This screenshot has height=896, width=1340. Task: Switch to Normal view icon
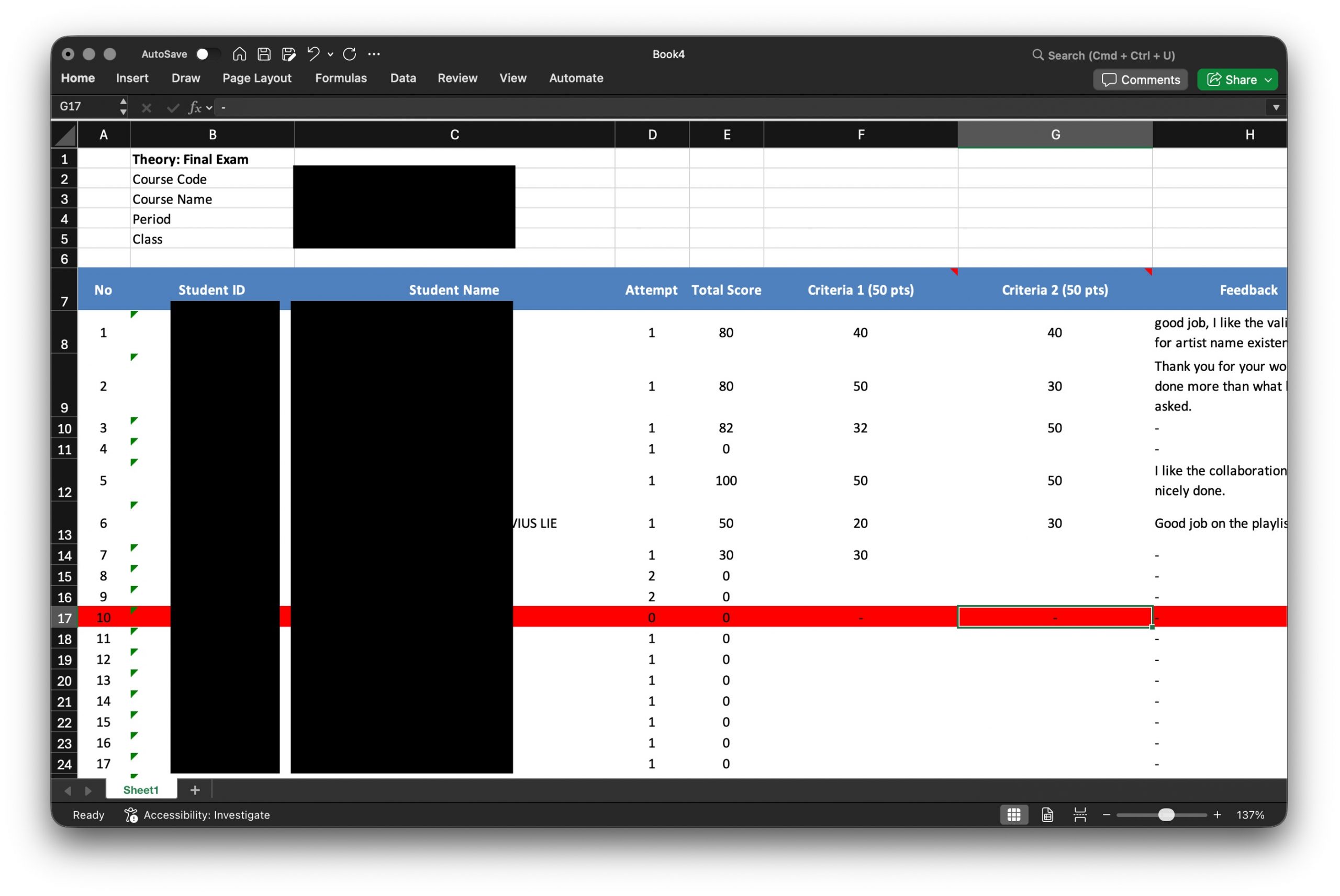pyautogui.click(x=1014, y=815)
